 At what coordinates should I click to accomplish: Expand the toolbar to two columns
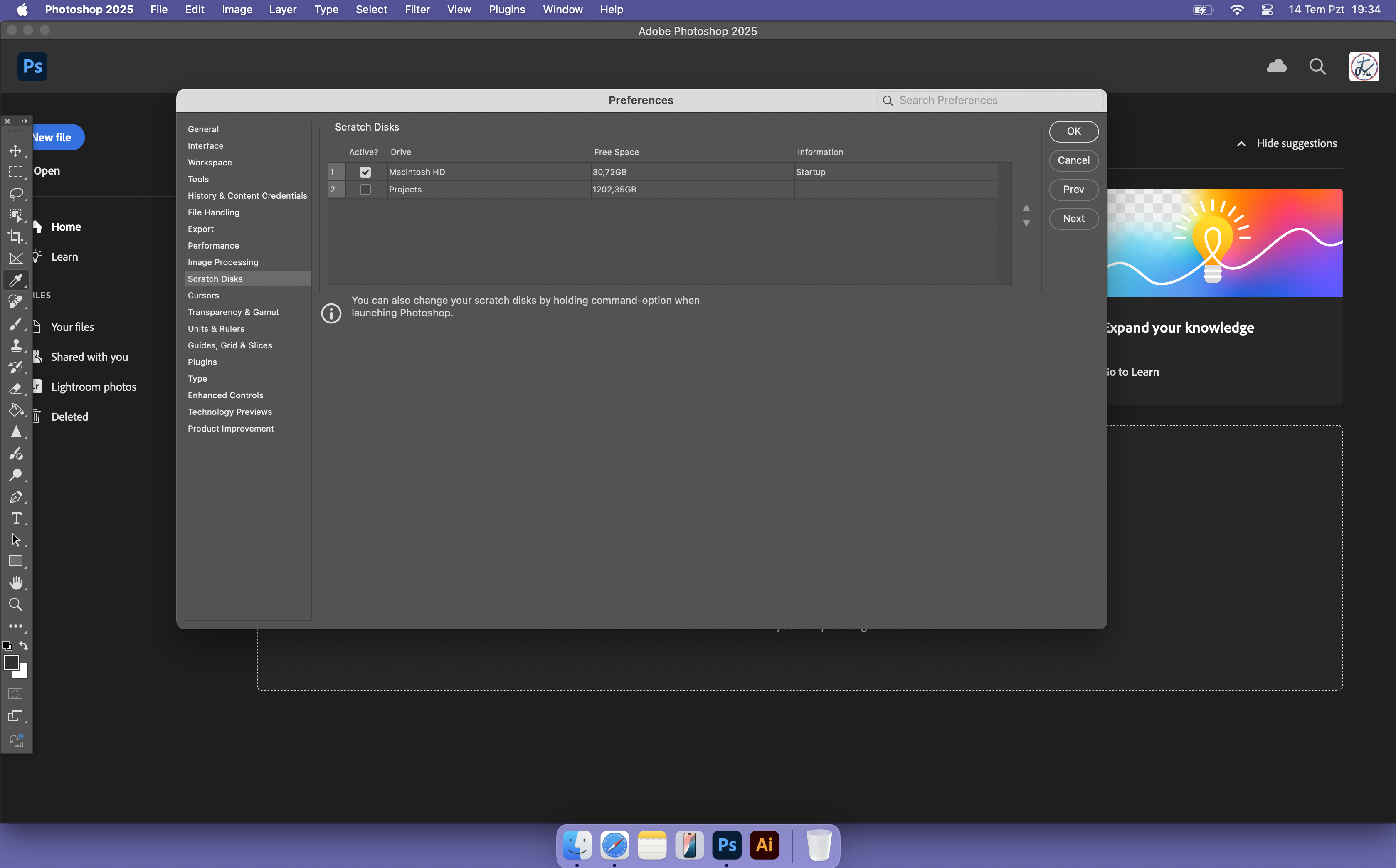[x=24, y=121]
